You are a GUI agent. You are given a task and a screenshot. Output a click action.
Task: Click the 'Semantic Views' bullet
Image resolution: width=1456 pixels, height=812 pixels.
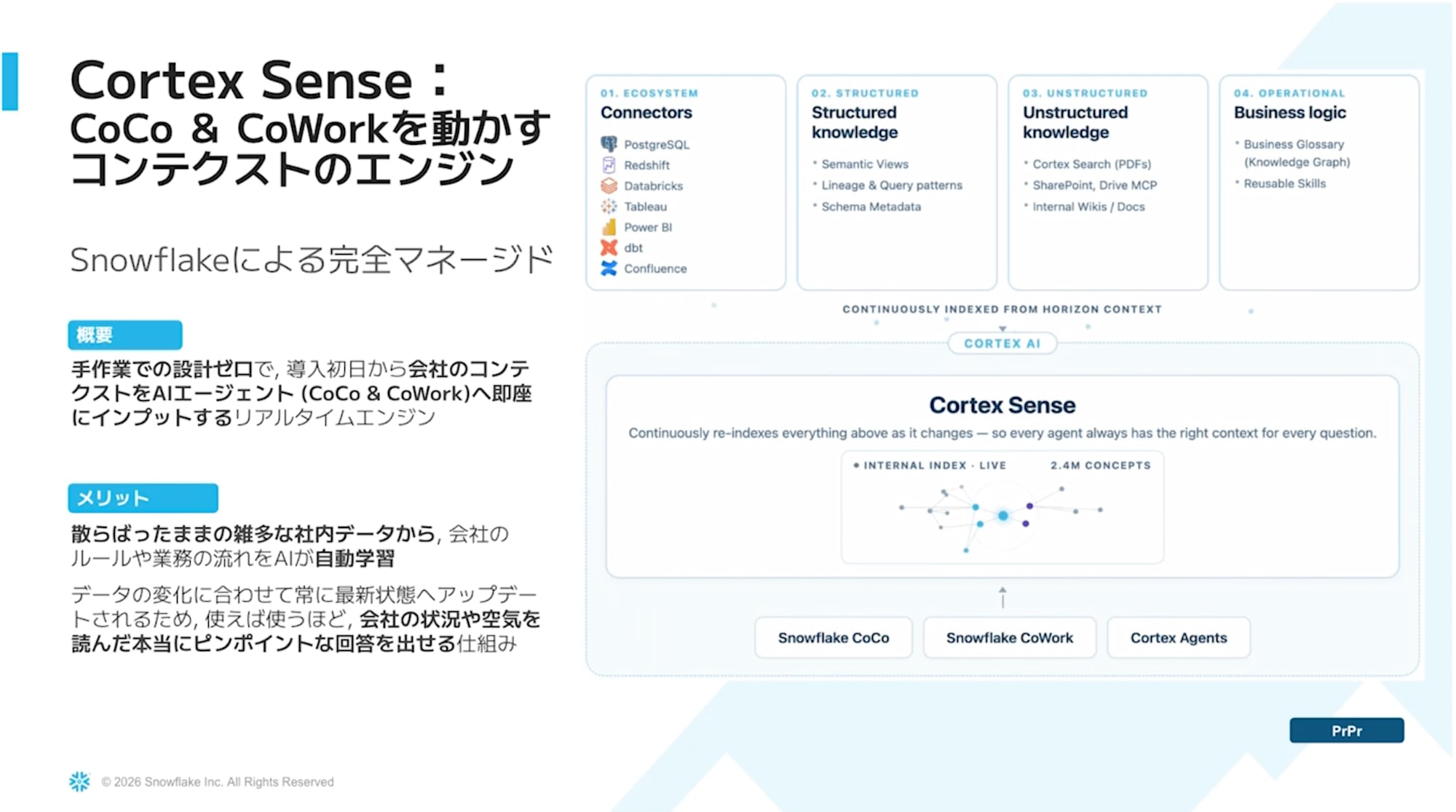[x=865, y=164]
